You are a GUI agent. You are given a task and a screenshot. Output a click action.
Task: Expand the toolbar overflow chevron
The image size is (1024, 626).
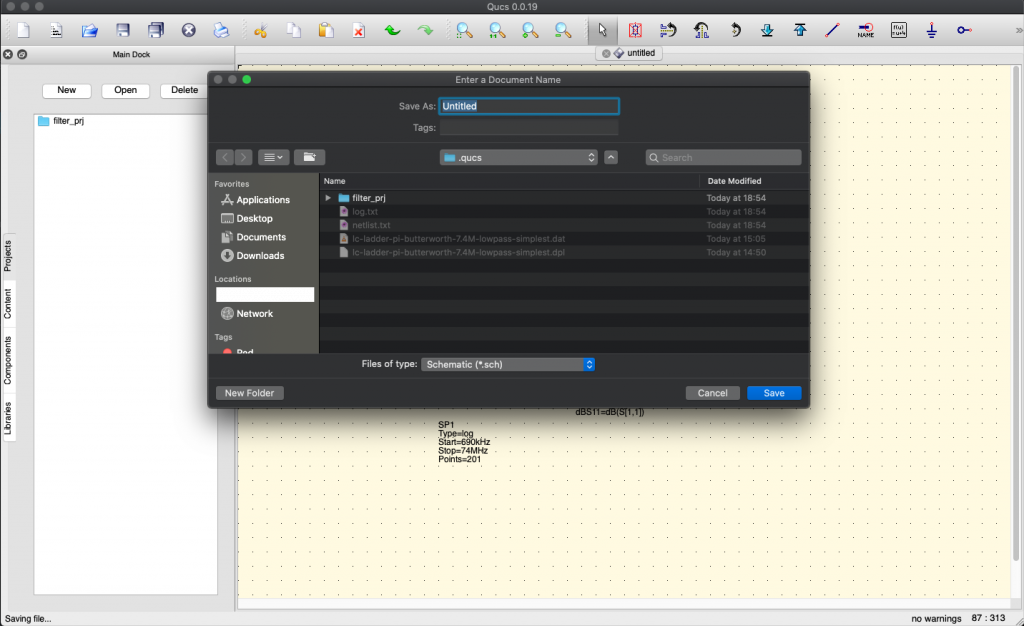click(x=1018, y=30)
